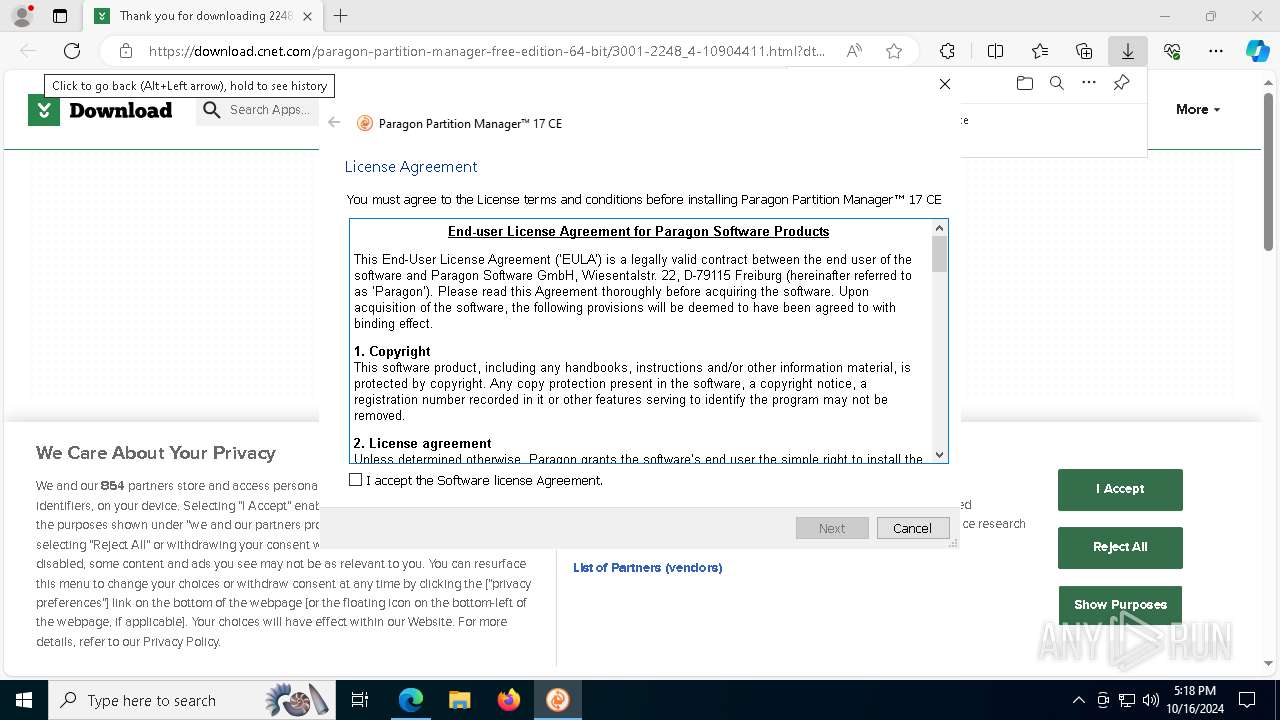The height and width of the screenshot is (720, 1280).
Task: Open tab actions menu icon
Action: click(x=60, y=16)
